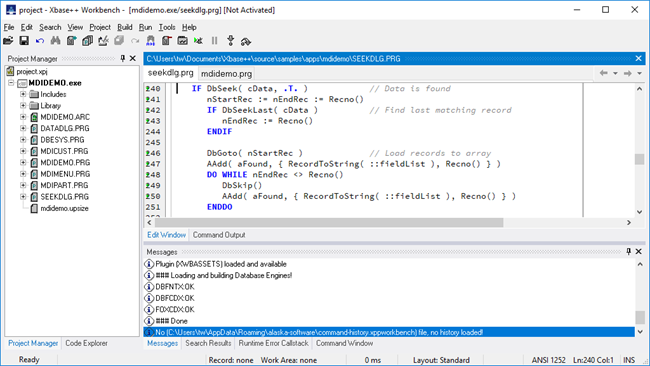Select project.xpj in project tree
Screen dimensions: 650x366
32,72
